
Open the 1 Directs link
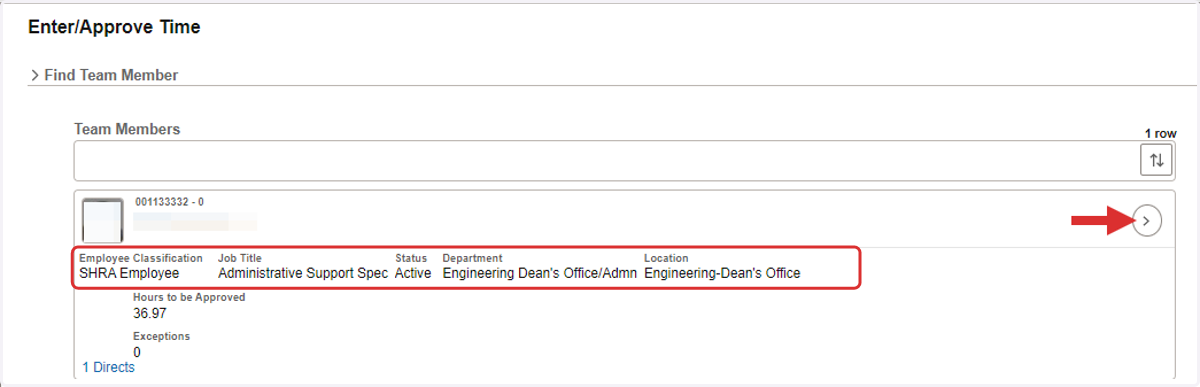[x=108, y=367]
